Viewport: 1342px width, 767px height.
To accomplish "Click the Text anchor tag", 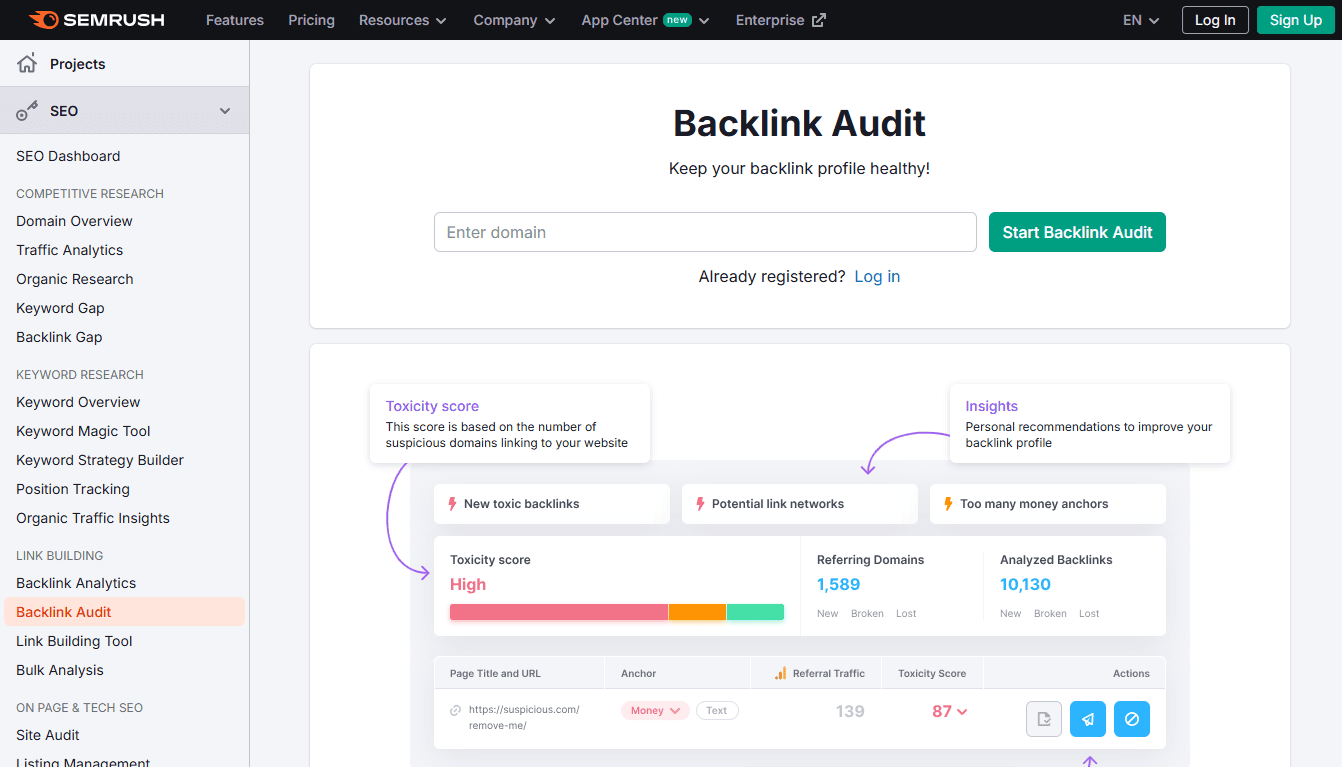I will (717, 710).
